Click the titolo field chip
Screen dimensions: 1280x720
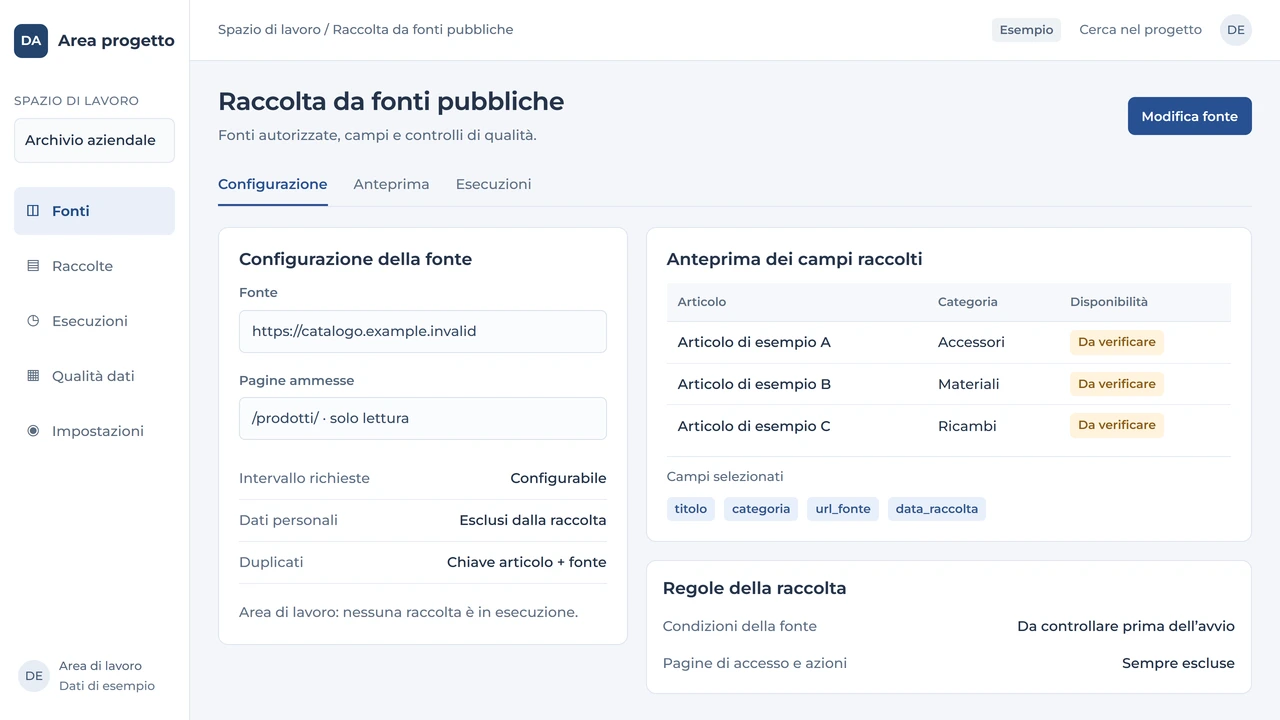pos(691,509)
